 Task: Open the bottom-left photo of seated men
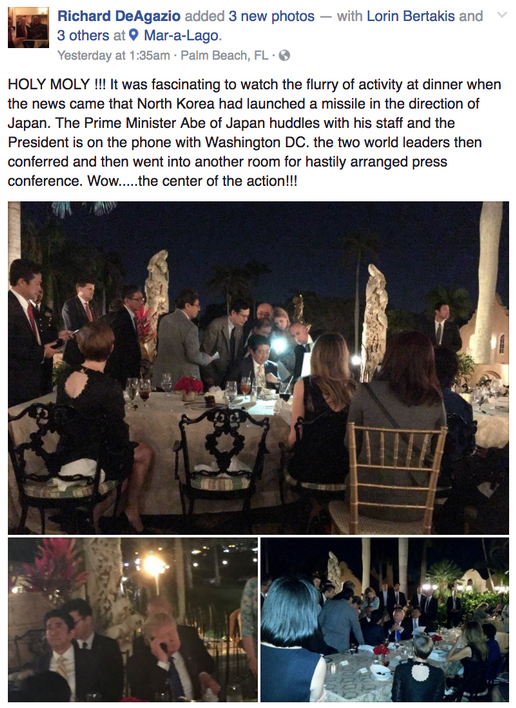coord(133,619)
